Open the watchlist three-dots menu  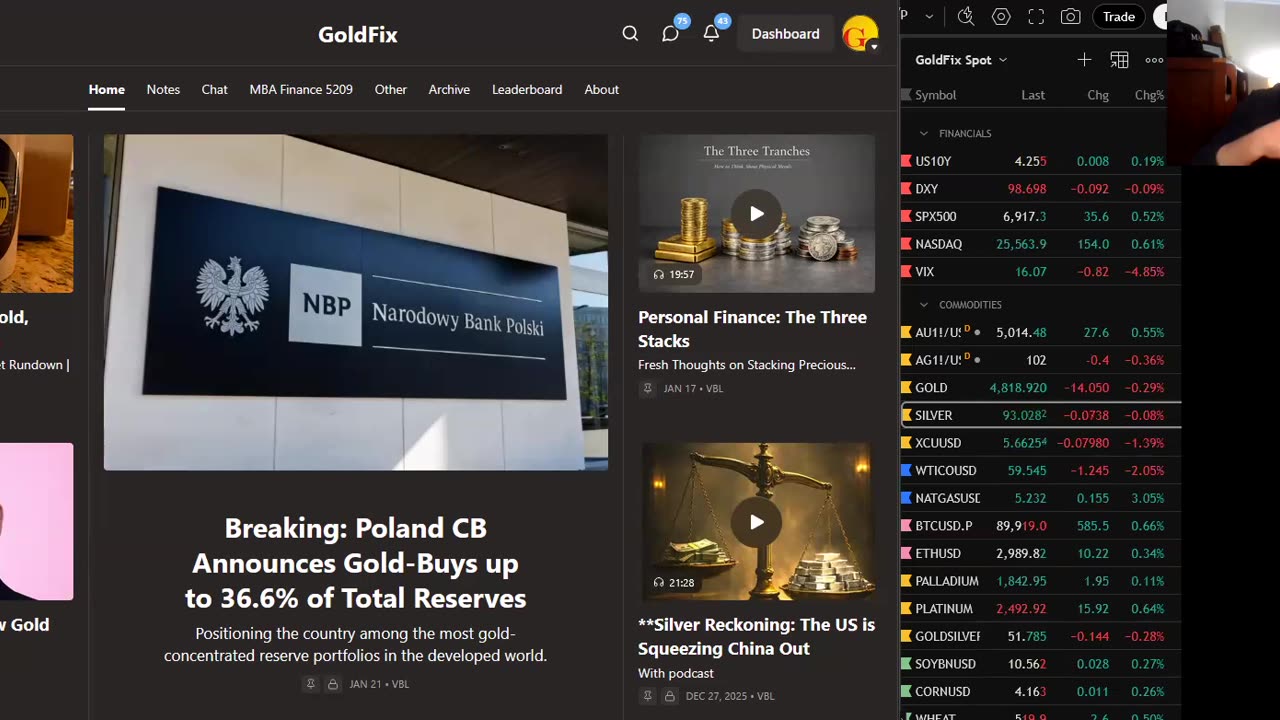pyautogui.click(x=1154, y=60)
